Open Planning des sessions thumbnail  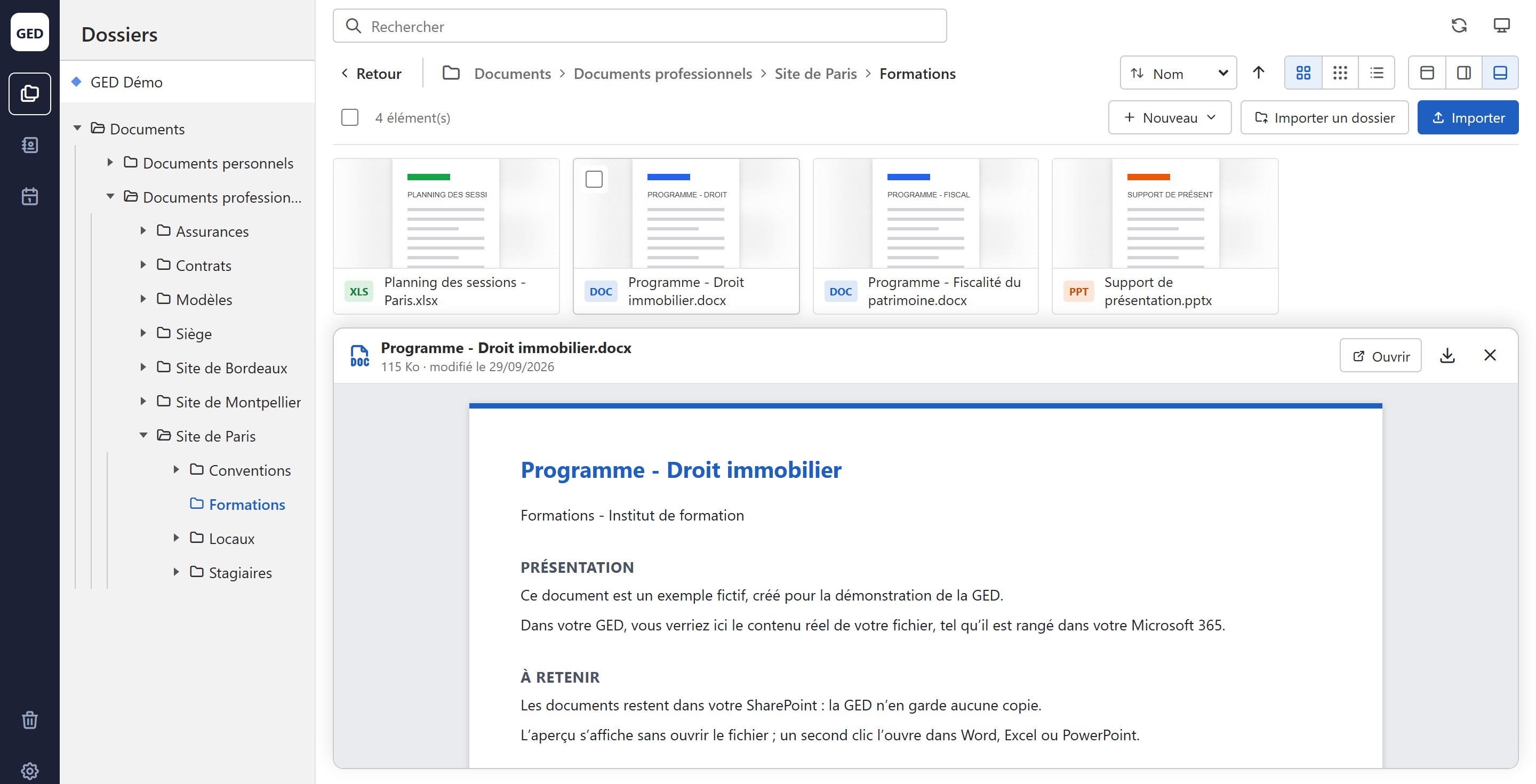[446, 213]
